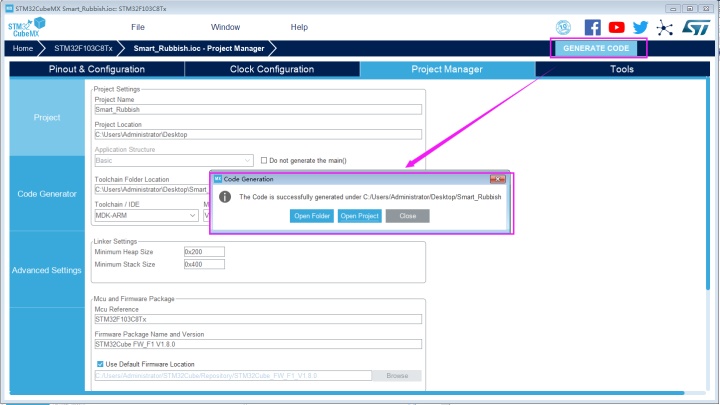
Task: Close the Code Generation dialog with X
Action: 497,179
